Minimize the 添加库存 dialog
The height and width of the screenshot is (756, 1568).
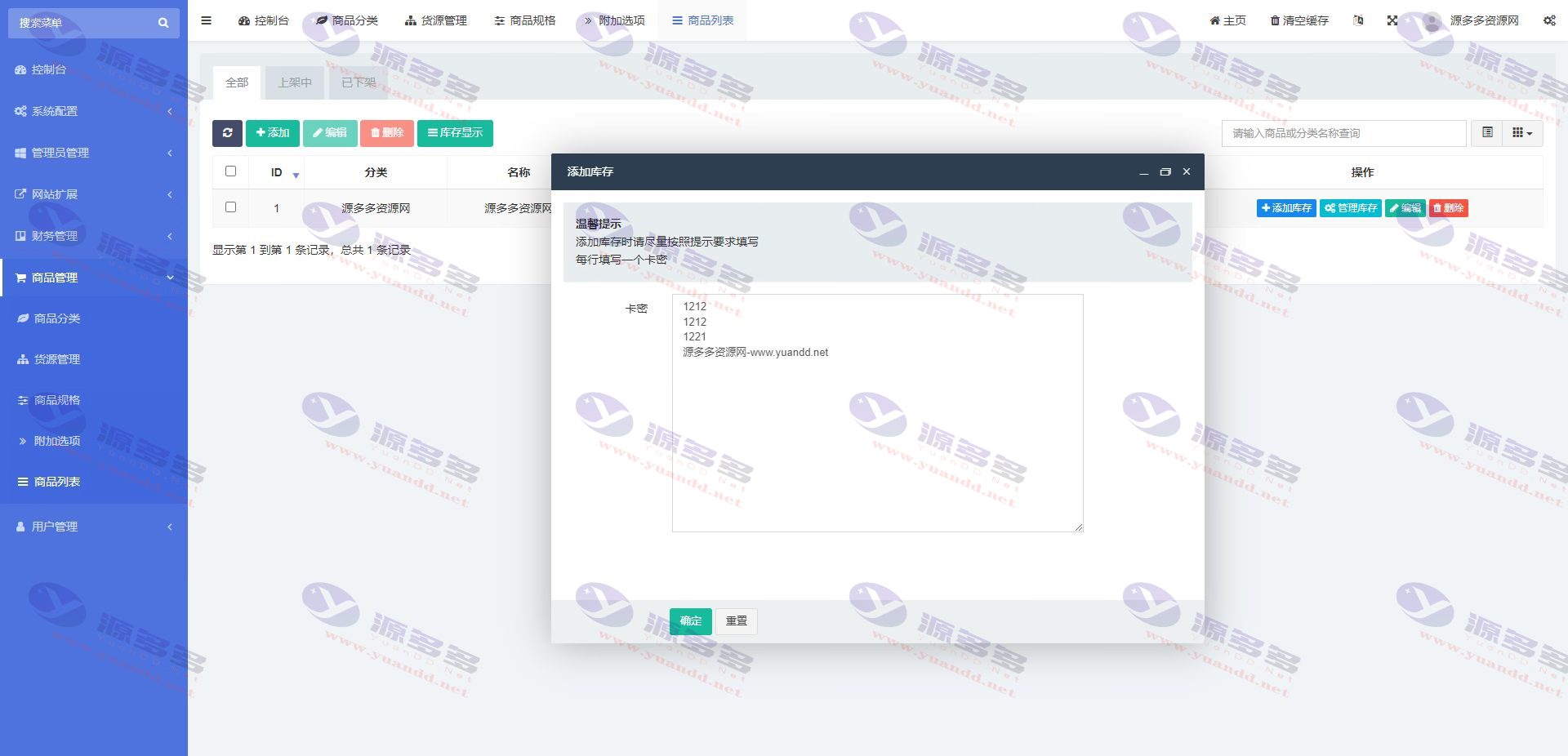coord(1144,172)
